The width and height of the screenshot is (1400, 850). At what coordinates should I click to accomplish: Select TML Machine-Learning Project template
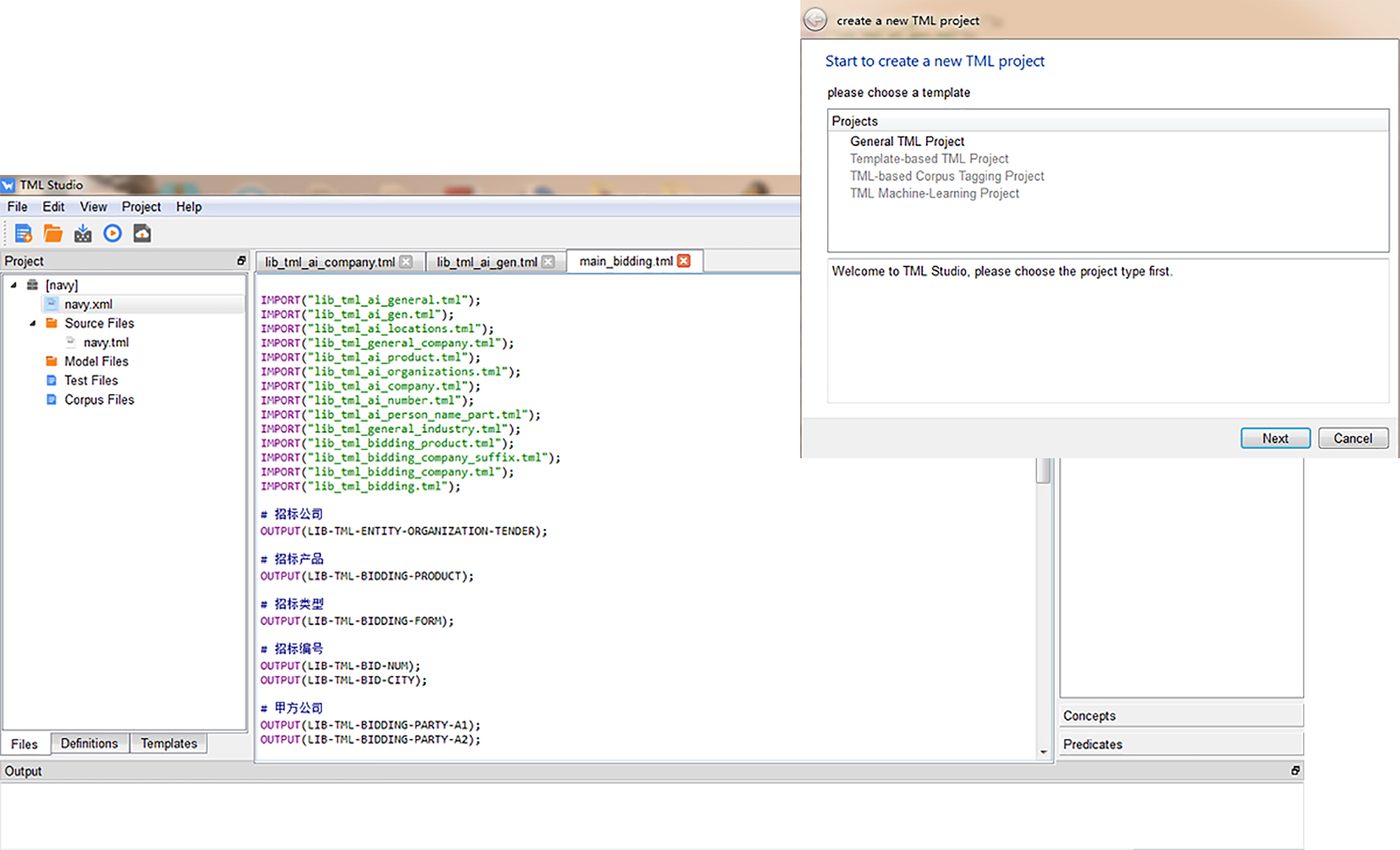[x=934, y=193]
